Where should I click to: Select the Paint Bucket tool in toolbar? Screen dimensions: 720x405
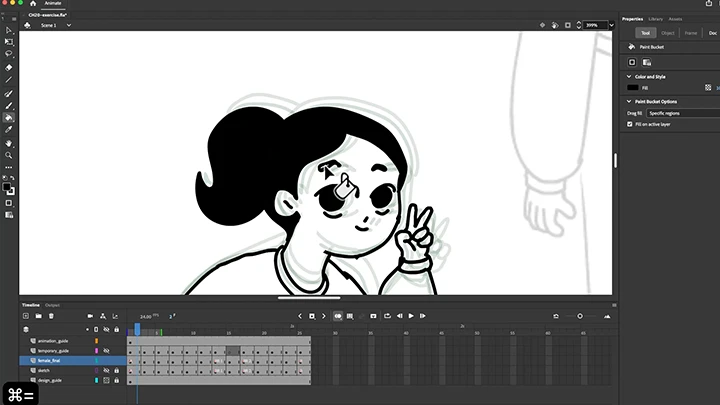click(x=9, y=117)
